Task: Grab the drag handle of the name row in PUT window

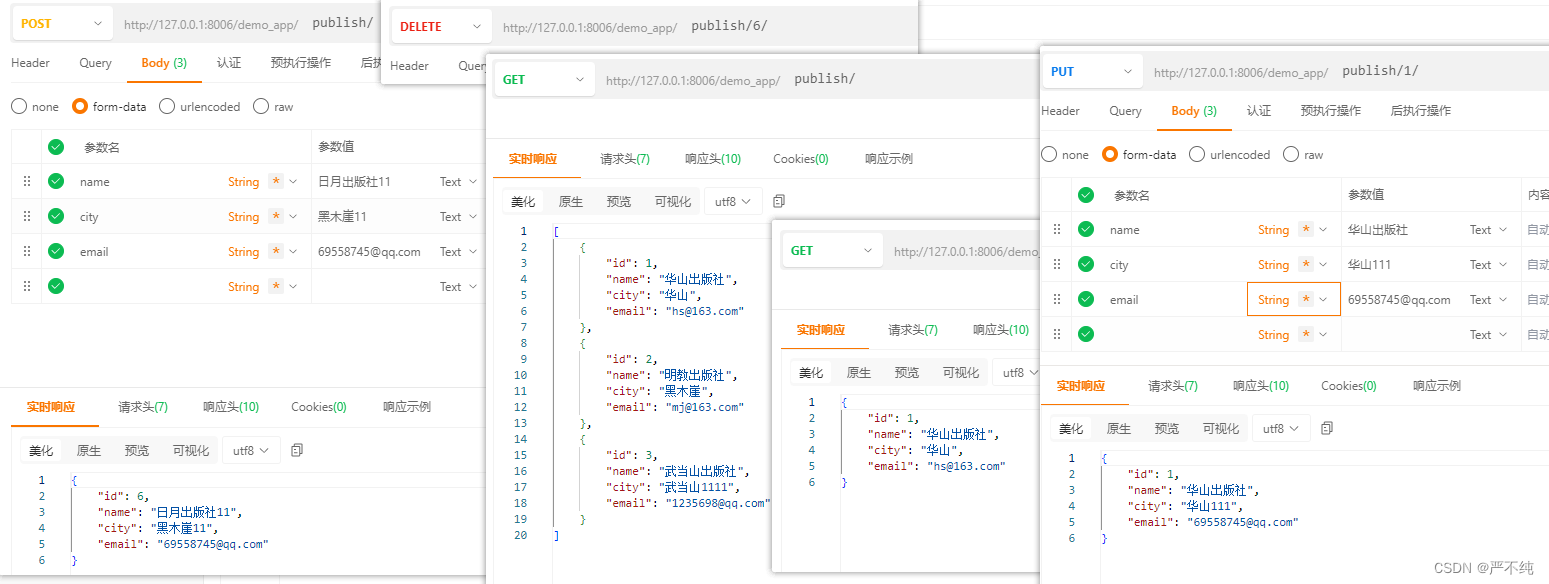Action: (x=1057, y=230)
